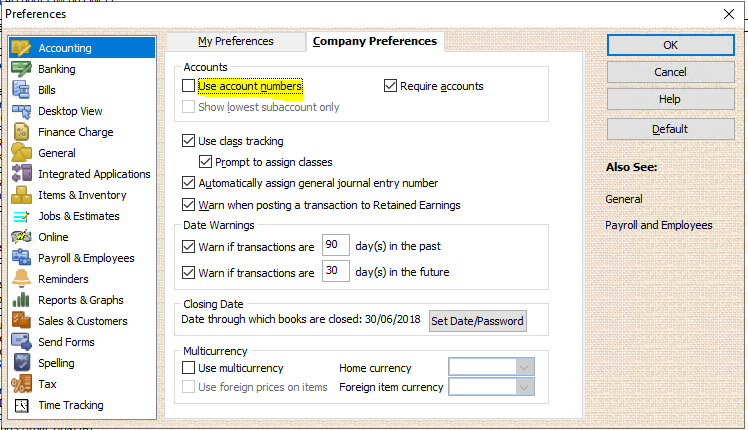This screenshot has width=748, height=430.
Task: Select the Spelling preferences icon
Action: coord(21,363)
